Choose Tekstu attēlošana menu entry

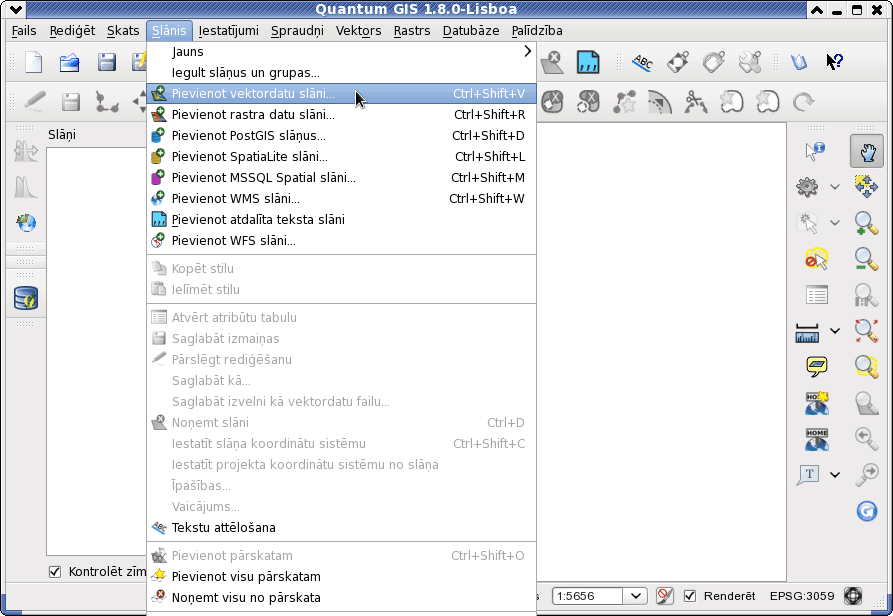point(342,528)
